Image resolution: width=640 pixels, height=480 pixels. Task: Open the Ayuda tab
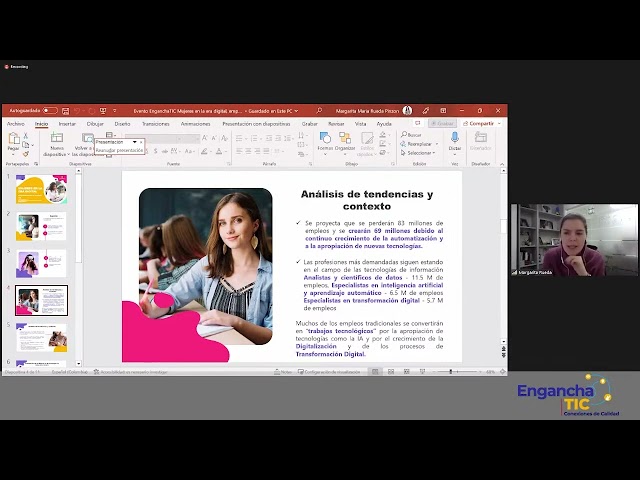pyautogui.click(x=384, y=124)
